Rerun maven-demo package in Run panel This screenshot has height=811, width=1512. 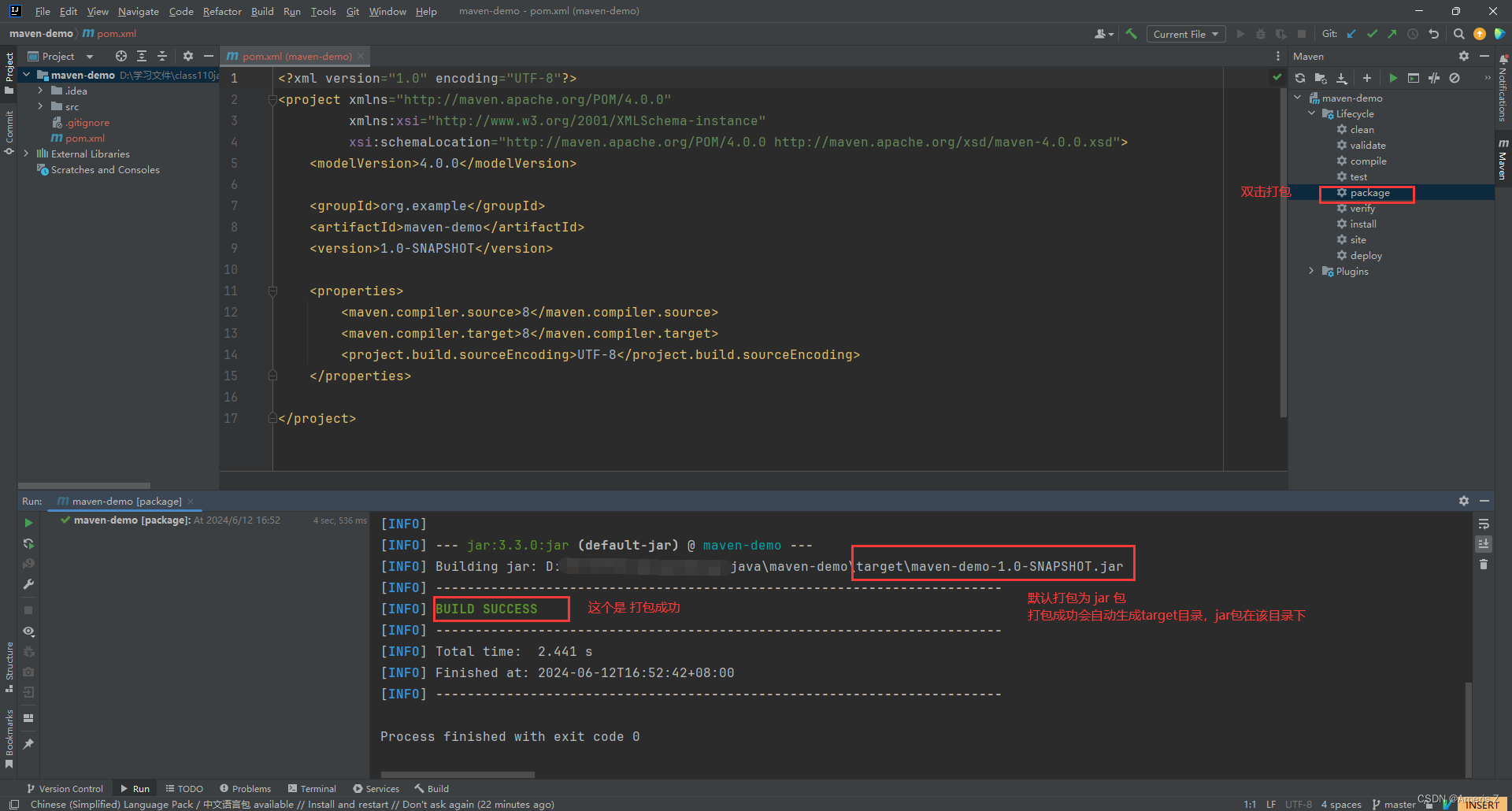tap(28, 523)
